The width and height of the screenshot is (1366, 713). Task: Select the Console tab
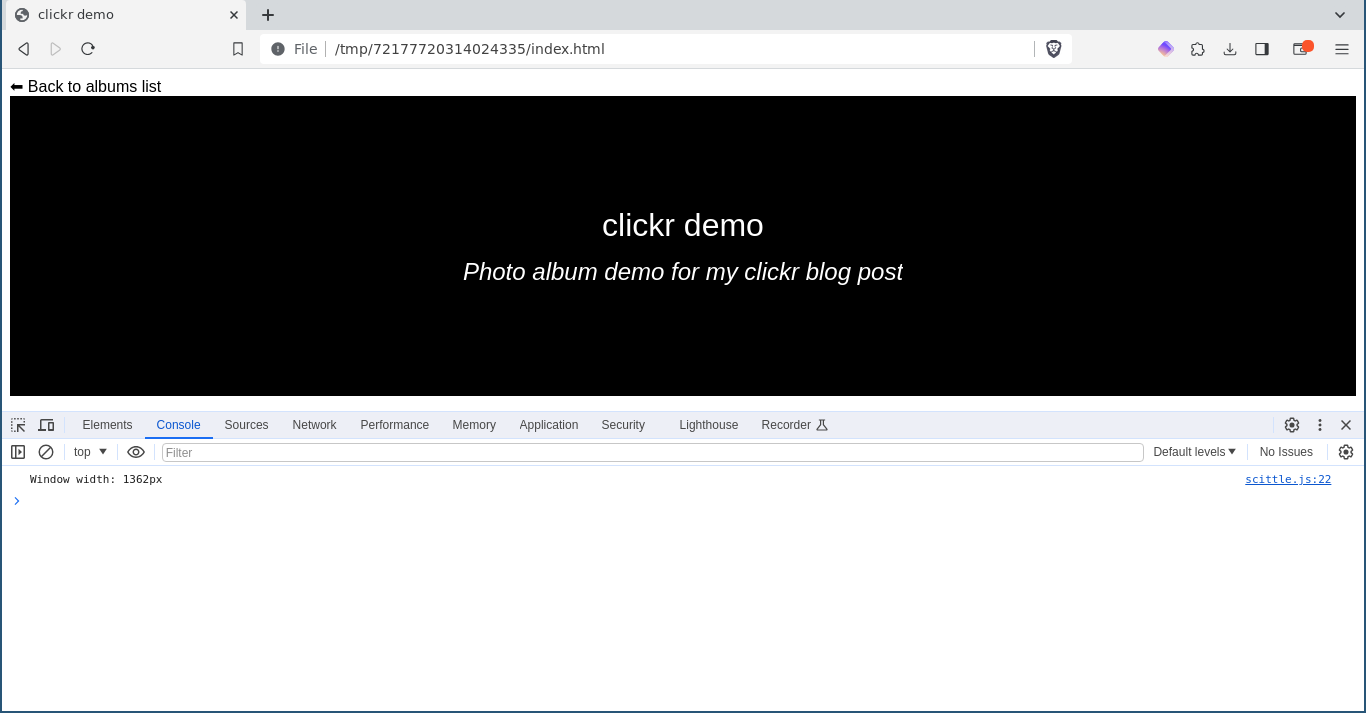point(178,425)
